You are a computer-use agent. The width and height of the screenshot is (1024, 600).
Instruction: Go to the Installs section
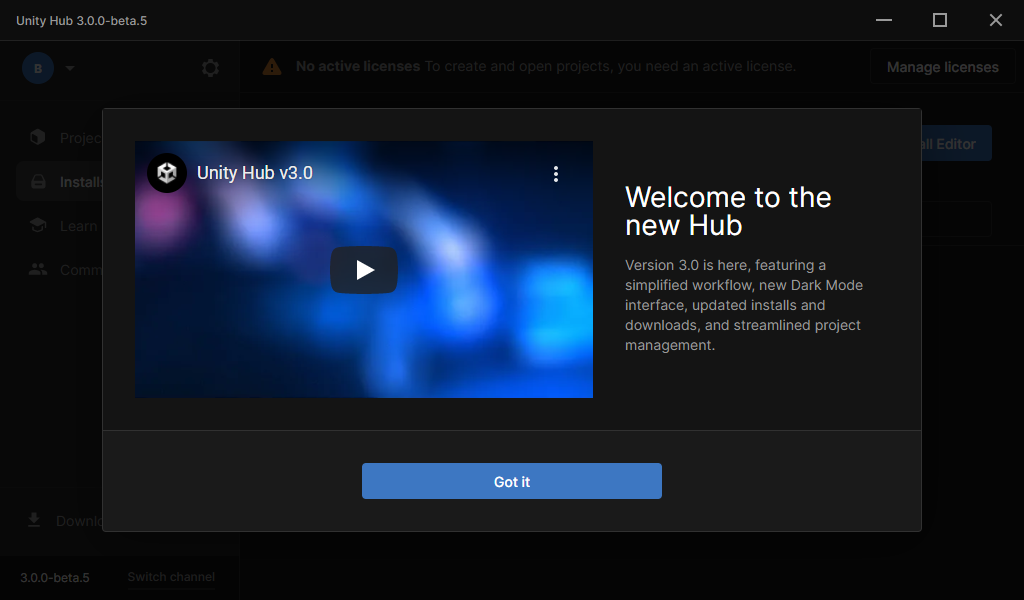59,182
